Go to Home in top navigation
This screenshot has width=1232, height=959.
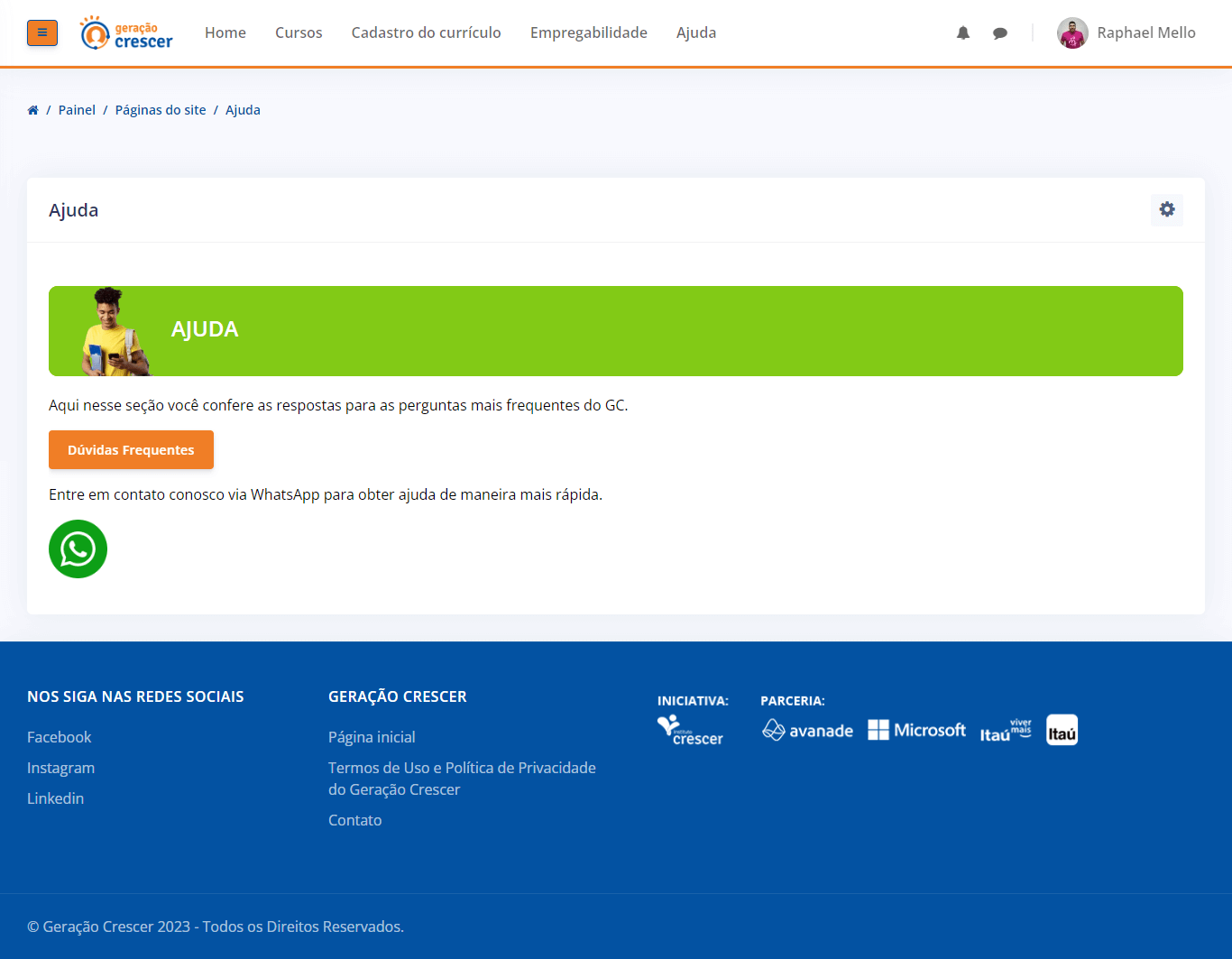pyautogui.click(x=225, y=32)
